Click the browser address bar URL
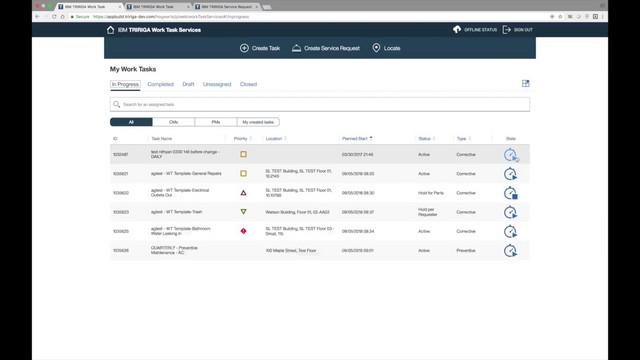Screen dimensions: 640x360 pos(171,17)
